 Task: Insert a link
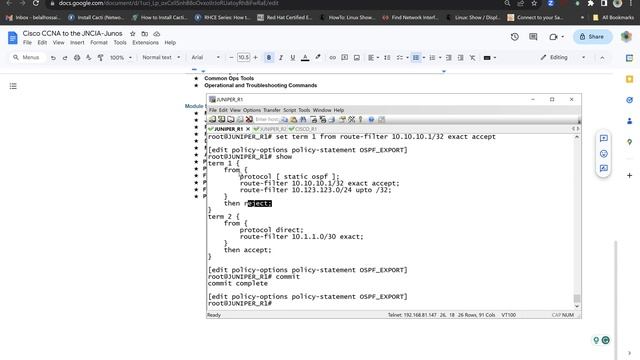(x=333, y=58)
